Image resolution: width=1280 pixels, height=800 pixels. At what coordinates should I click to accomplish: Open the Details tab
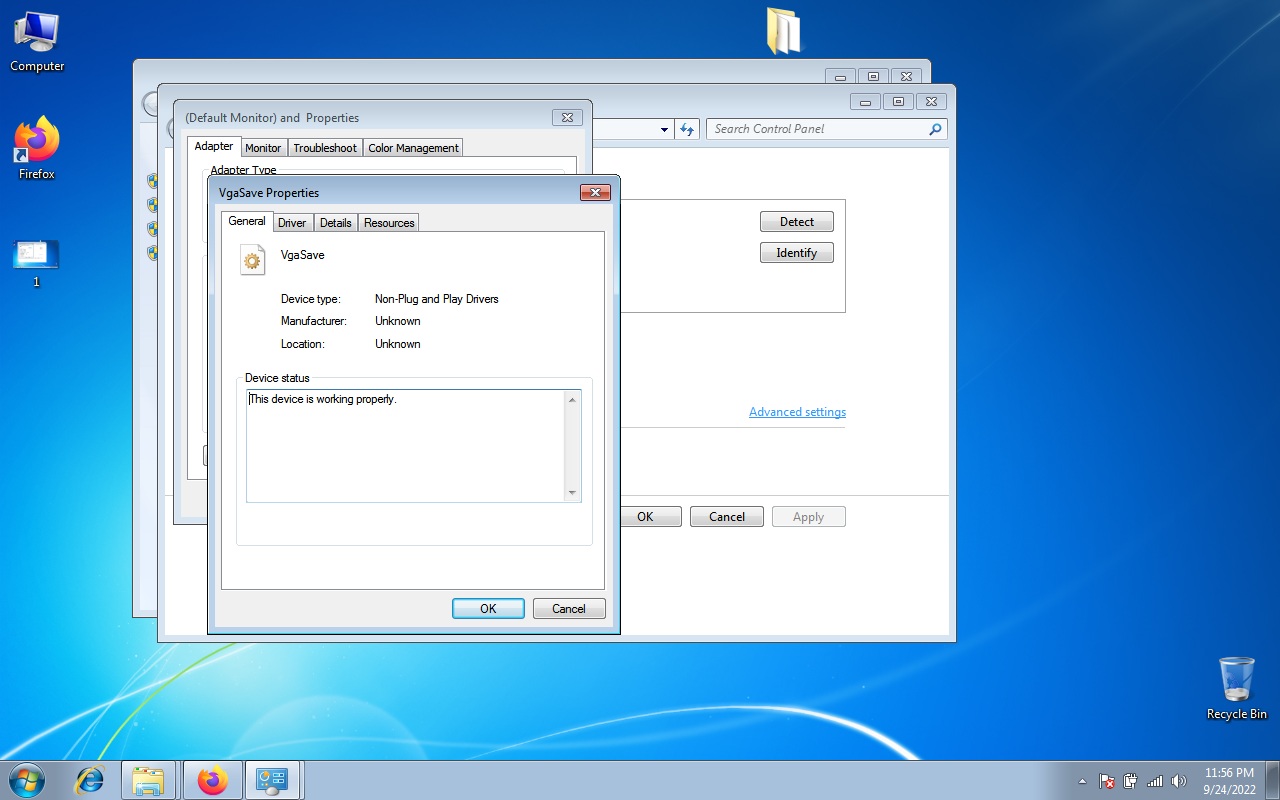tap(336, 223)
